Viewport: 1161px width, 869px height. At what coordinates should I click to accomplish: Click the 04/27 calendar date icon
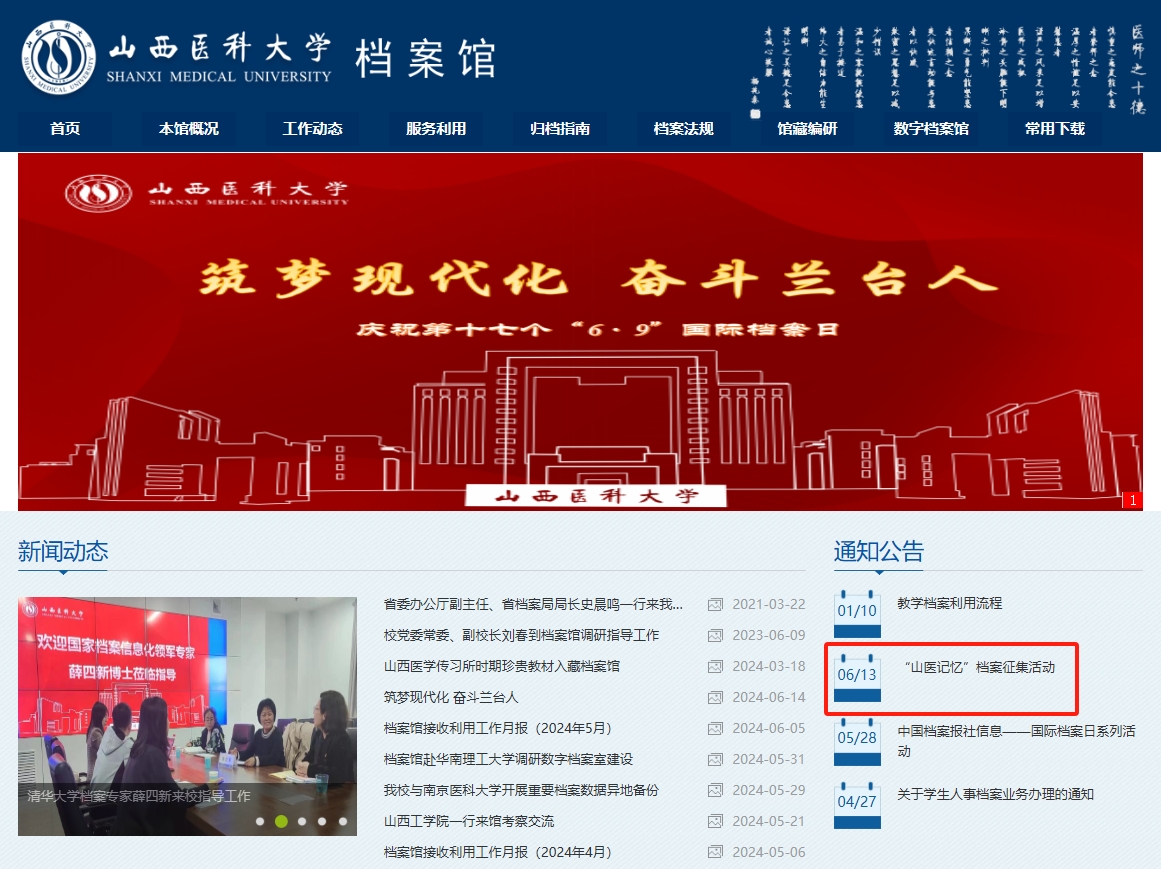[857, 803]
